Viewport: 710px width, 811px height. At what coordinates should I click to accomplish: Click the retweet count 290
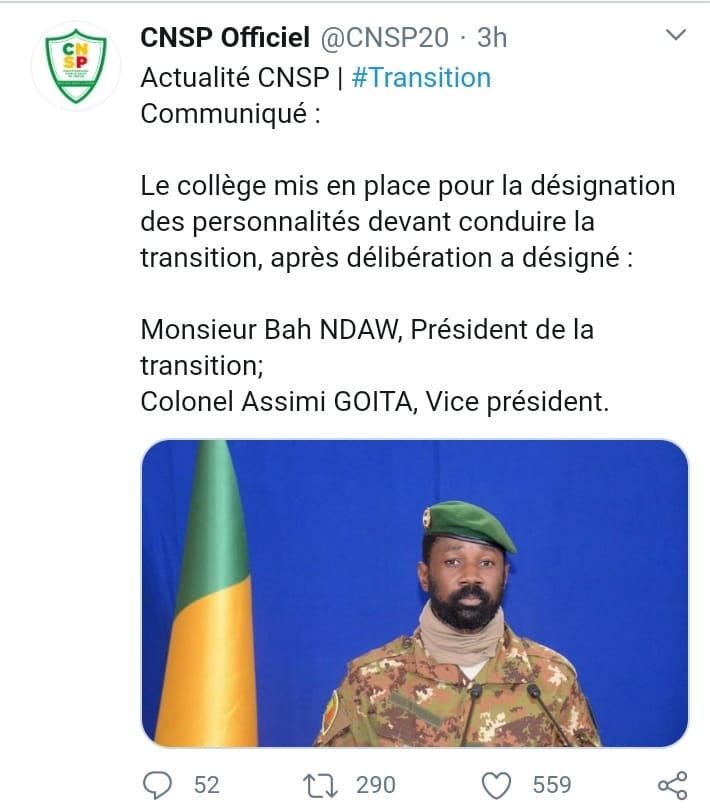(376, 784)
